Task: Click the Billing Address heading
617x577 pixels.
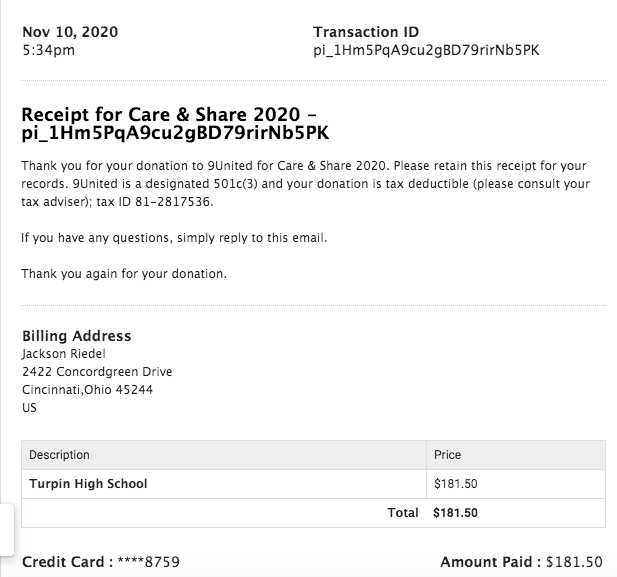Action: [x=76, y=336]
